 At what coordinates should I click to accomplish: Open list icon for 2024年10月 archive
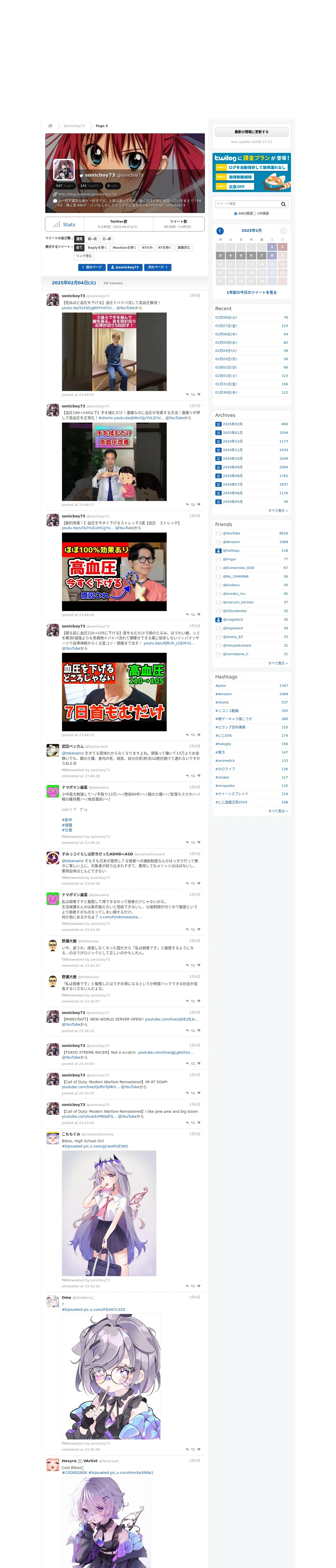(x=218, y=458)
